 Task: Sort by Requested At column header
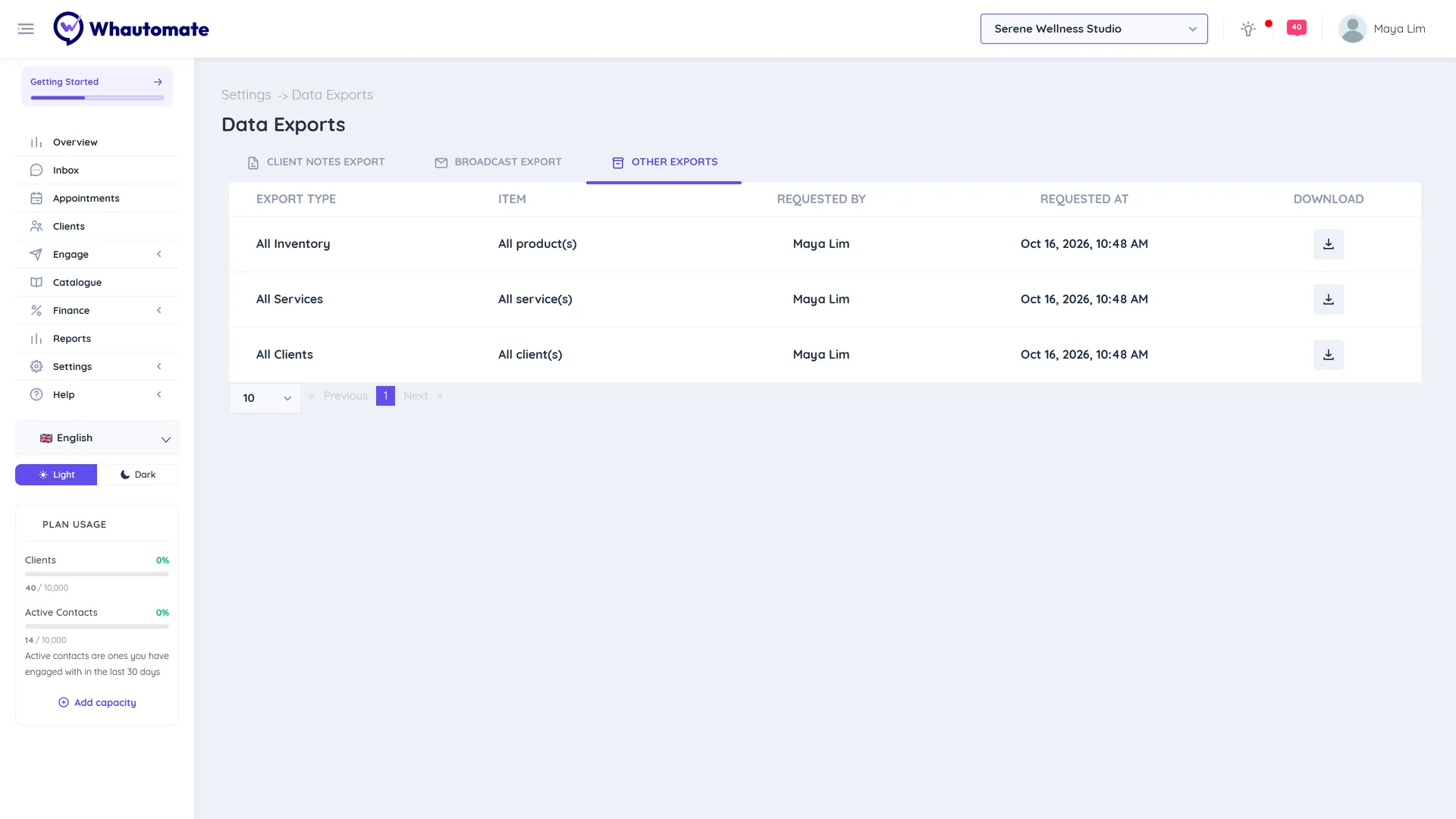point(1084,199)
